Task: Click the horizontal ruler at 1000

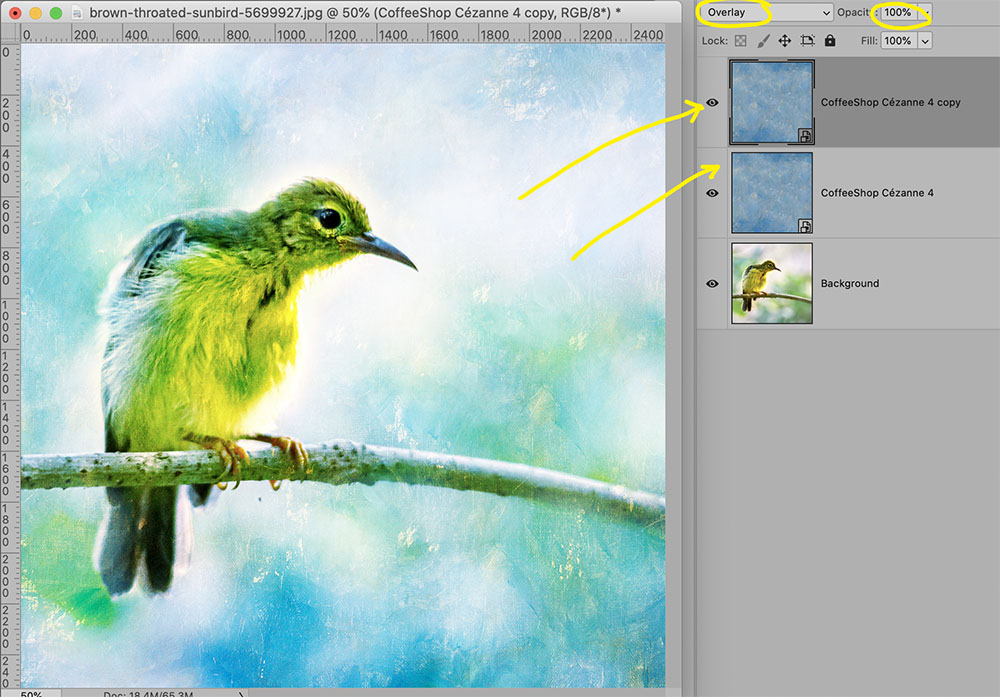Action: coord(291,35)
